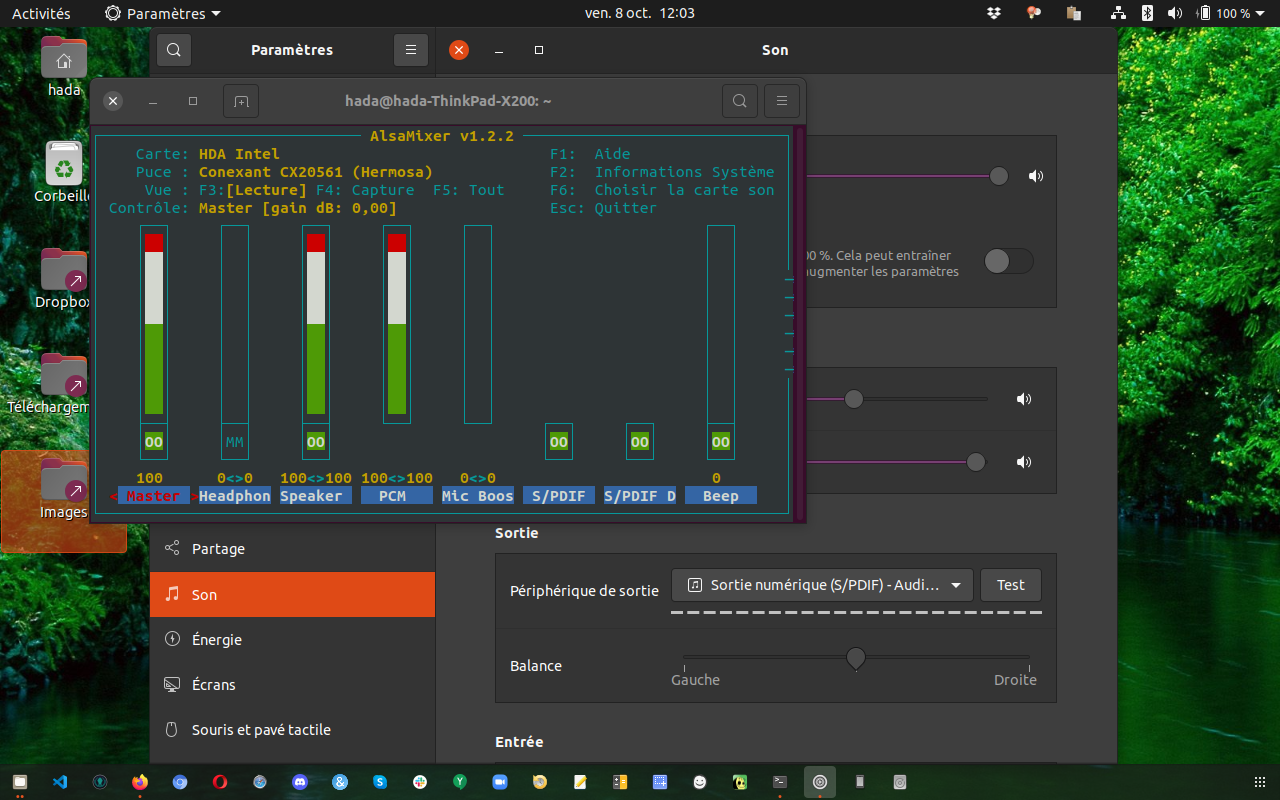Open Firefox from the dock

[x=140, y=782]
